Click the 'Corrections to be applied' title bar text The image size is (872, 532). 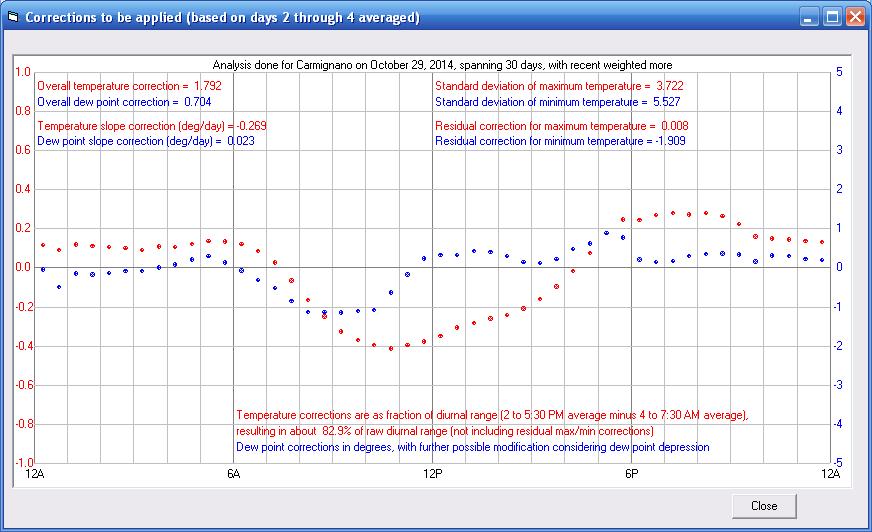[222, 18]
